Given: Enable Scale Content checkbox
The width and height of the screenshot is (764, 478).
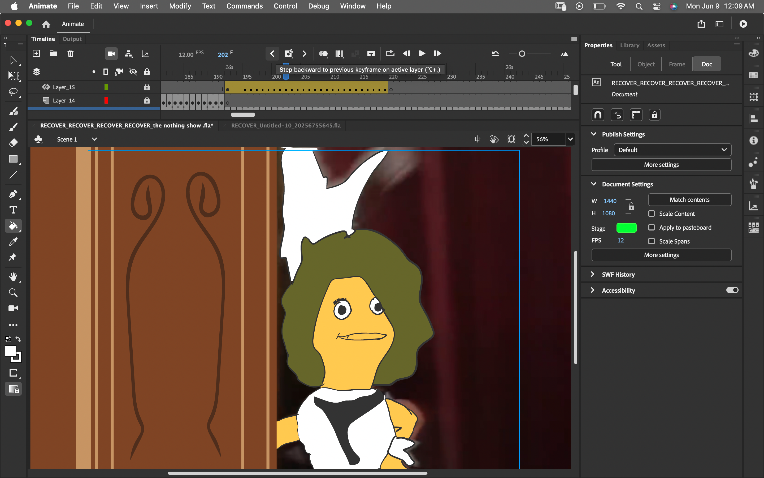Looking at the screenshot, I should coord(651,213).
